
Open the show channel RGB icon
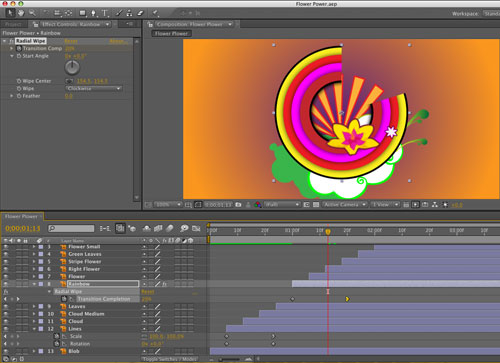258,205
